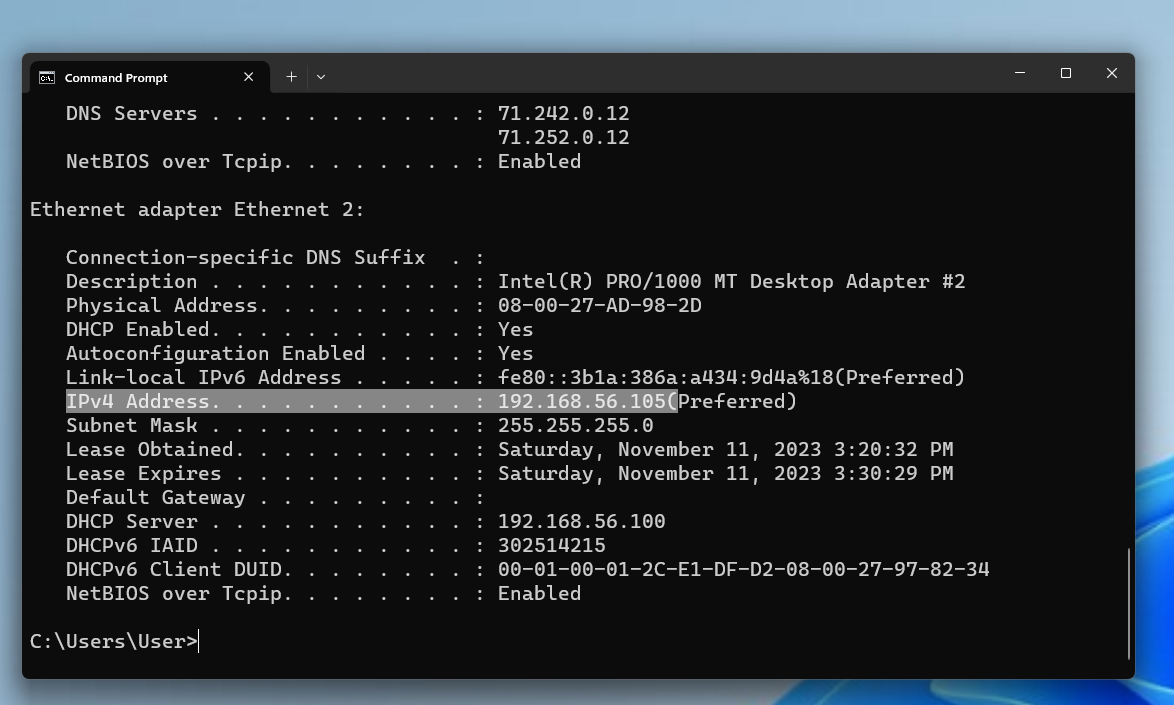Click DHCP Server 192.168.56.100
The height and width of the screenshot is (705, 1174).
tap(582, 522)
